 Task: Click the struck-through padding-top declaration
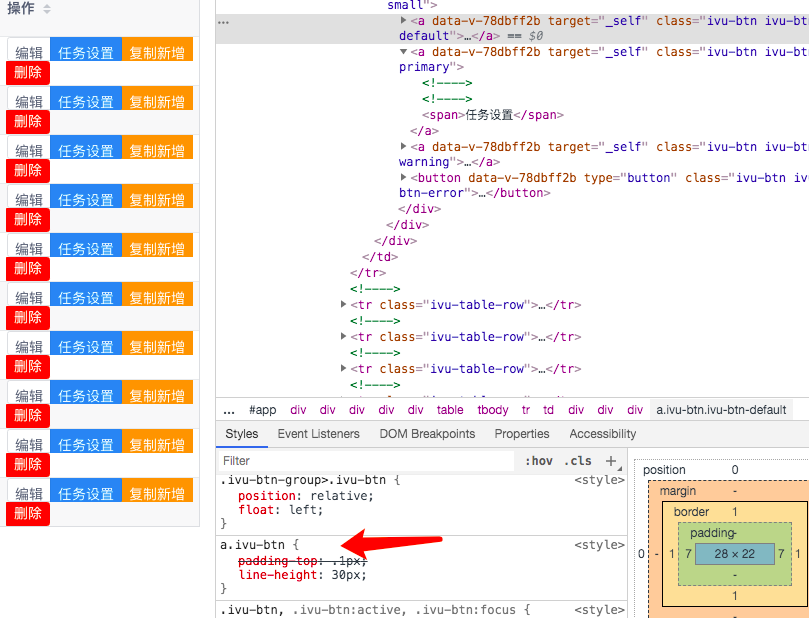tap(302, 561)
